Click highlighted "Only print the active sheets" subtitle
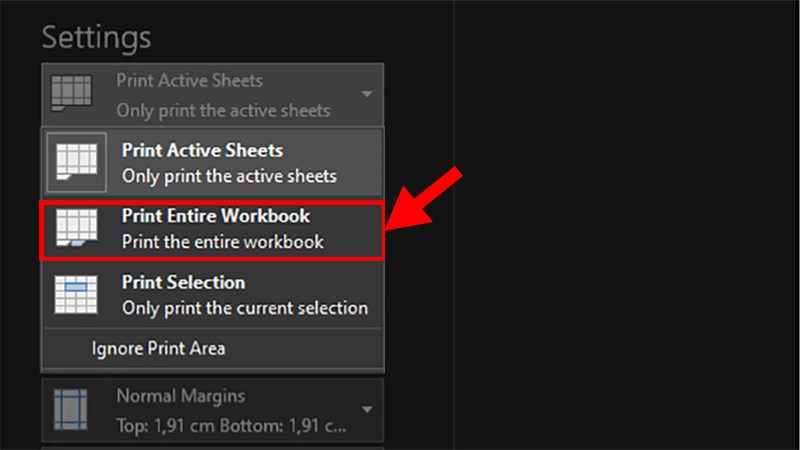Viewport: 800px width, 450px height. pos(229,176)
